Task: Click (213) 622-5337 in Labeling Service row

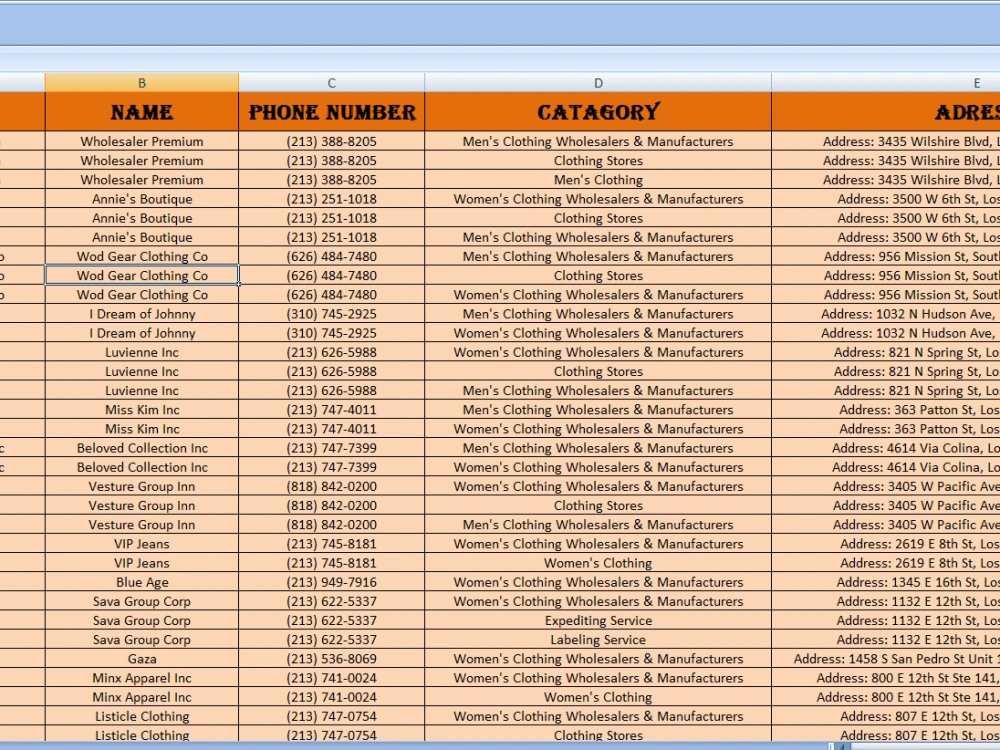Action: [332, 640]
